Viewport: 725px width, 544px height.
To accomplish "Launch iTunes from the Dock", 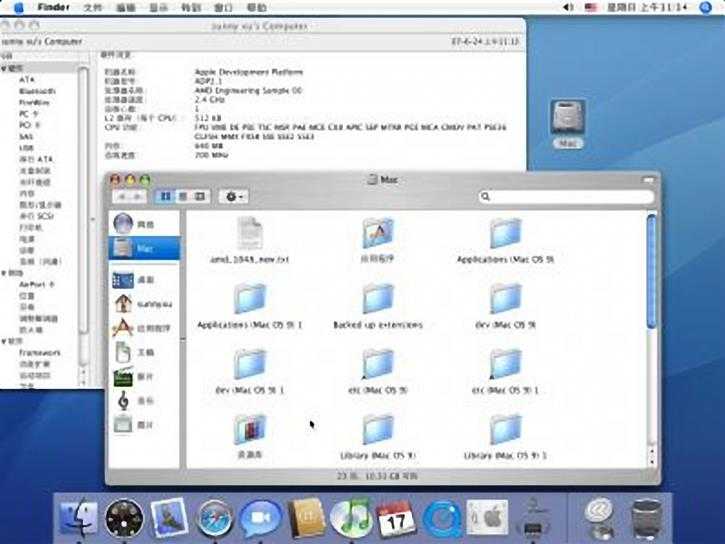I will pyautogui.click(x=351, y=517).
